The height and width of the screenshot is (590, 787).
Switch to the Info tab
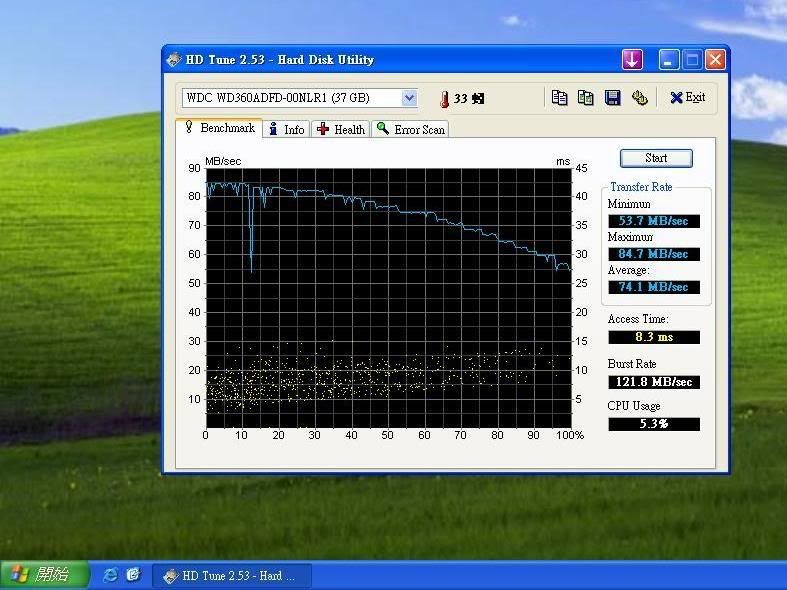(287, 129)
